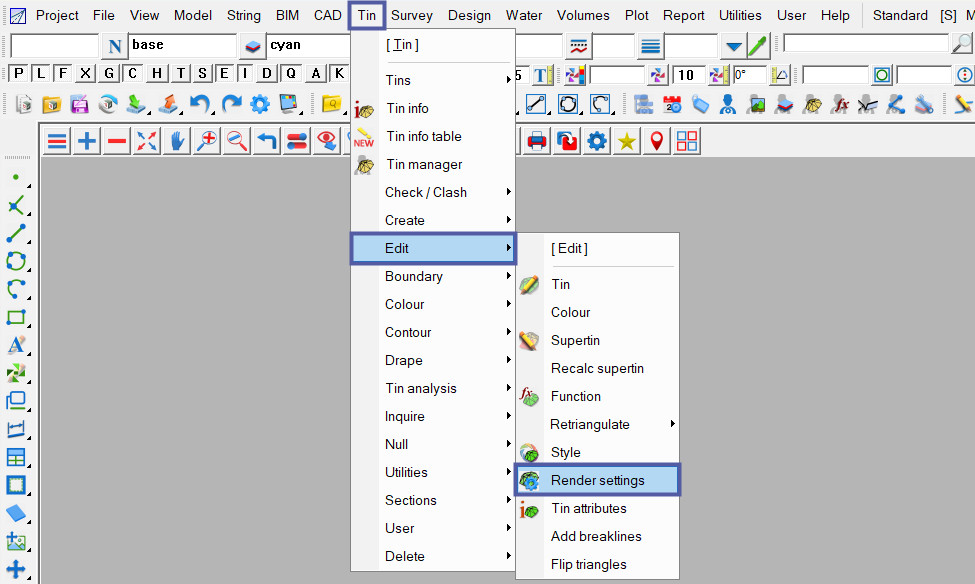Click the Render settings menu entry
This screenshot has height=584, width=975.
pos(597,480)
